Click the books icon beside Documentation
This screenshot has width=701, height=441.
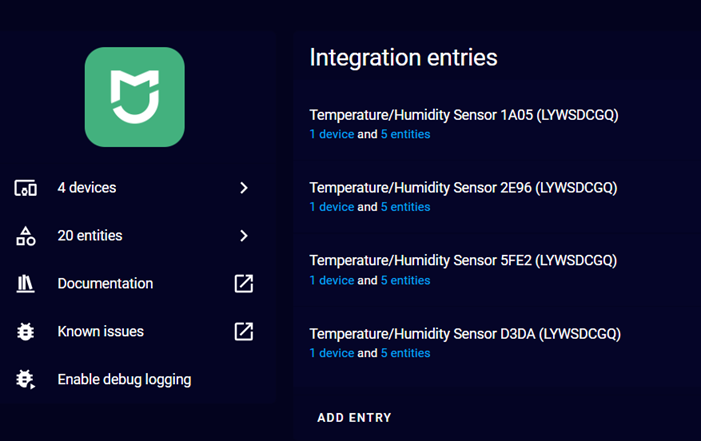tap(25, 284)
